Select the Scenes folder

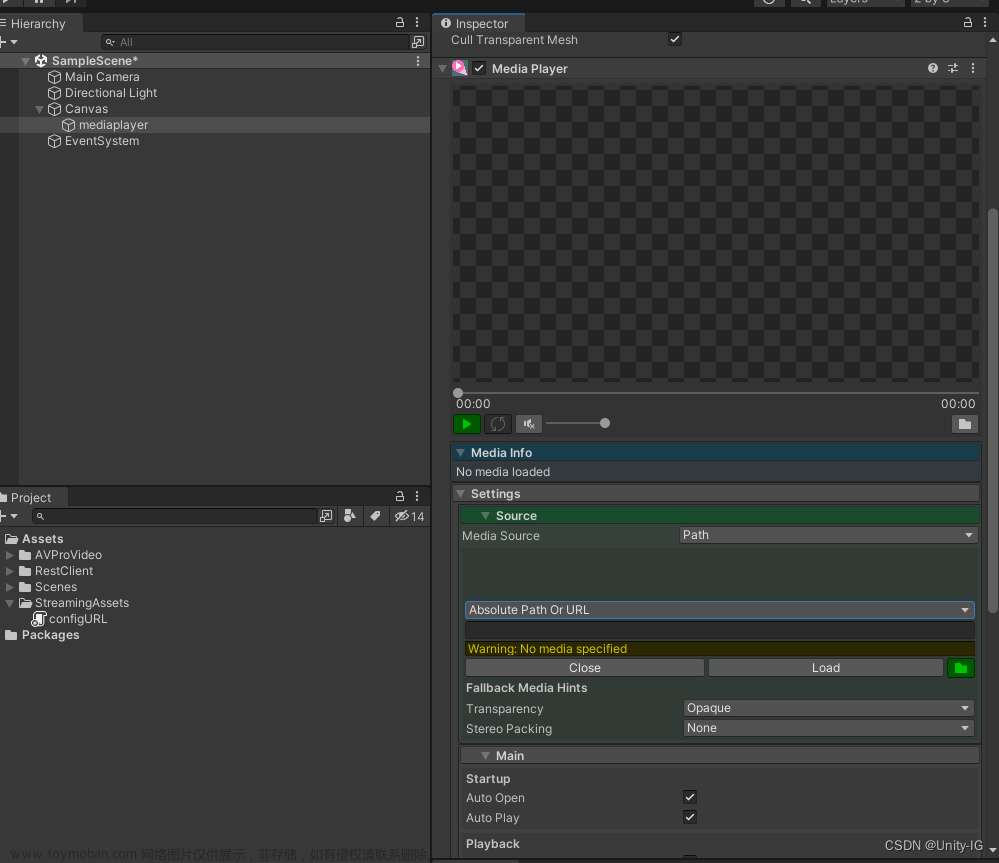[56, 587]
